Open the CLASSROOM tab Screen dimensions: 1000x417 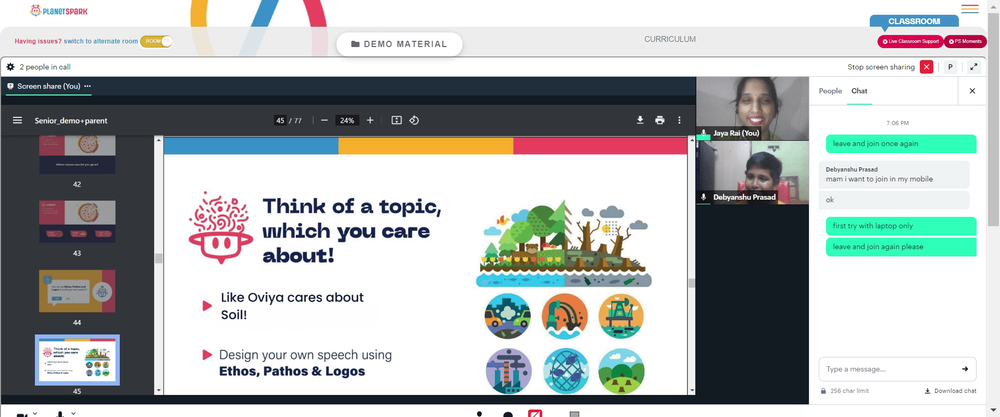click(914, 21)
